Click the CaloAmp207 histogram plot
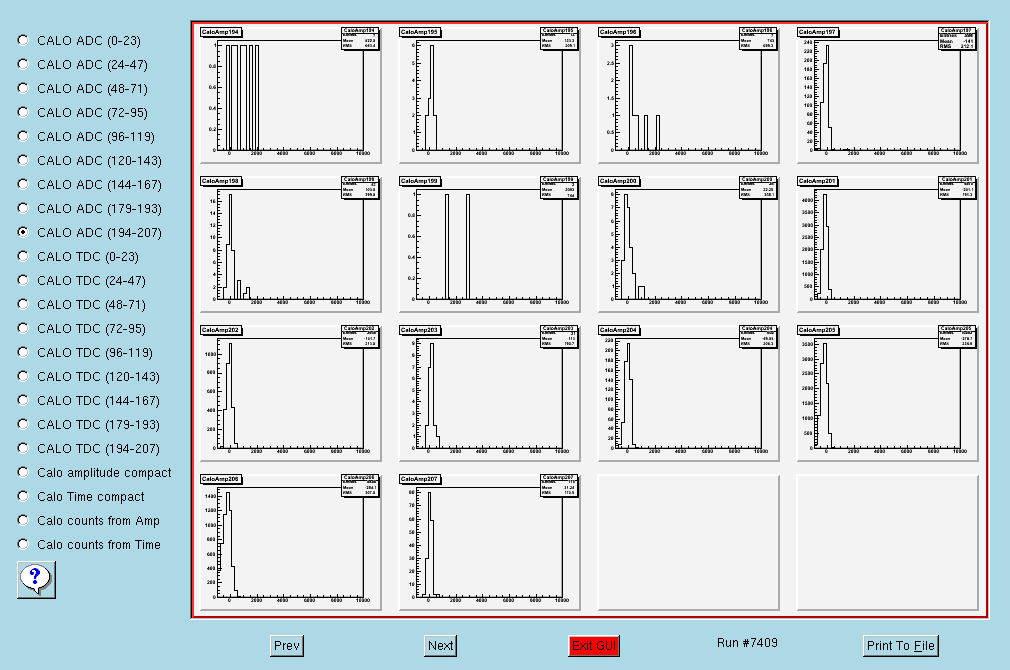The image size is (1010, 670). click(x=490, y=542)
